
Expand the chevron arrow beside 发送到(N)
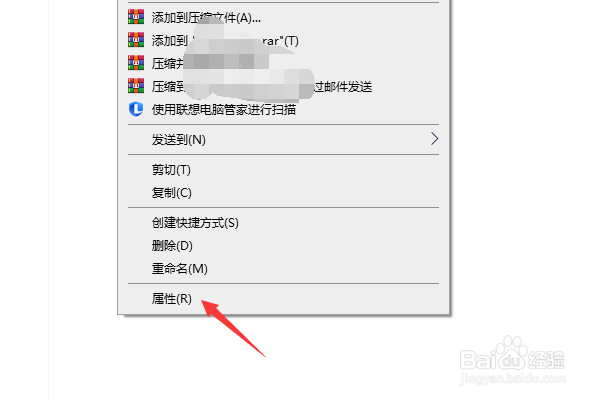coord(434,139)
